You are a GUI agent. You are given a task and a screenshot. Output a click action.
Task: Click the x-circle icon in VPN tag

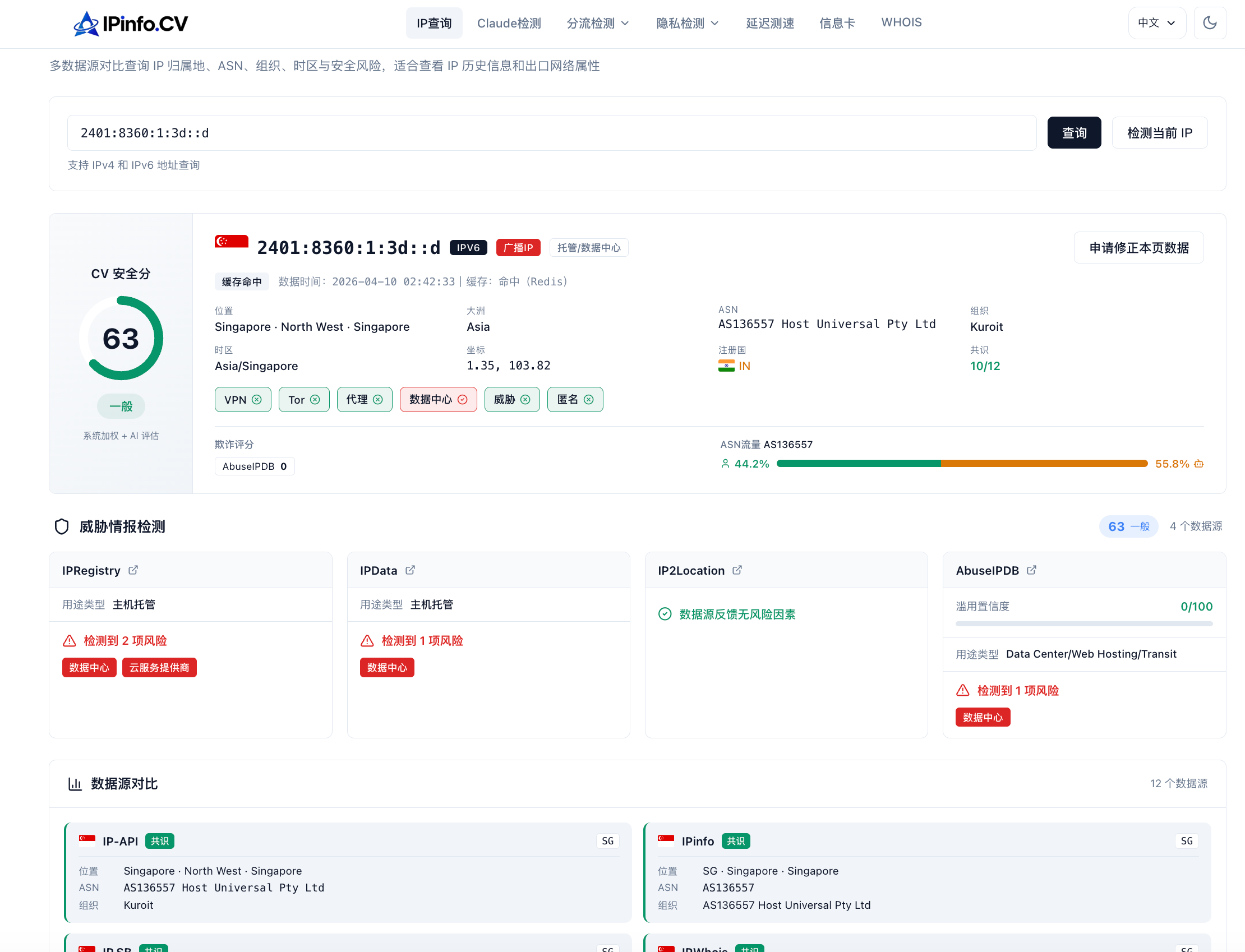tap(257, 400)
